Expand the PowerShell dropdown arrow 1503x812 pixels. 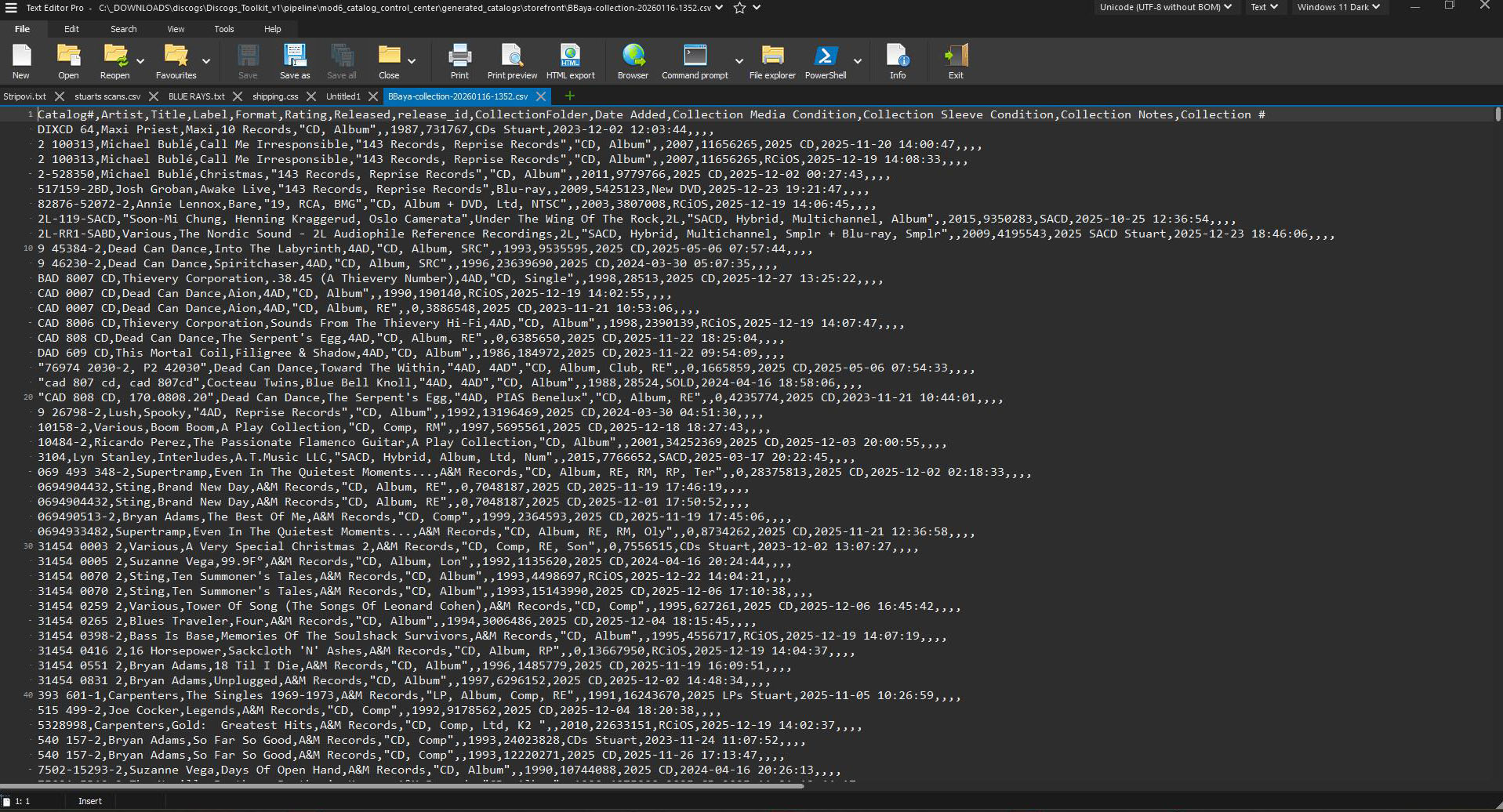click(x=858, y=60)
